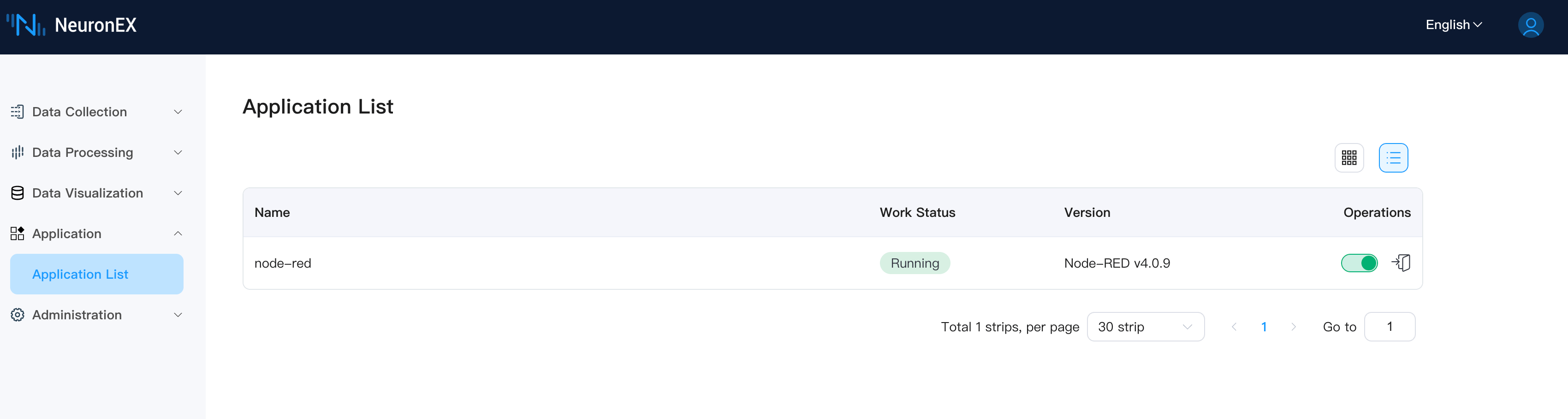The width and height of the screenshot is (1568, 419).
Task: Collapse the Application sidebar section
Action: (x=177, y=234)
